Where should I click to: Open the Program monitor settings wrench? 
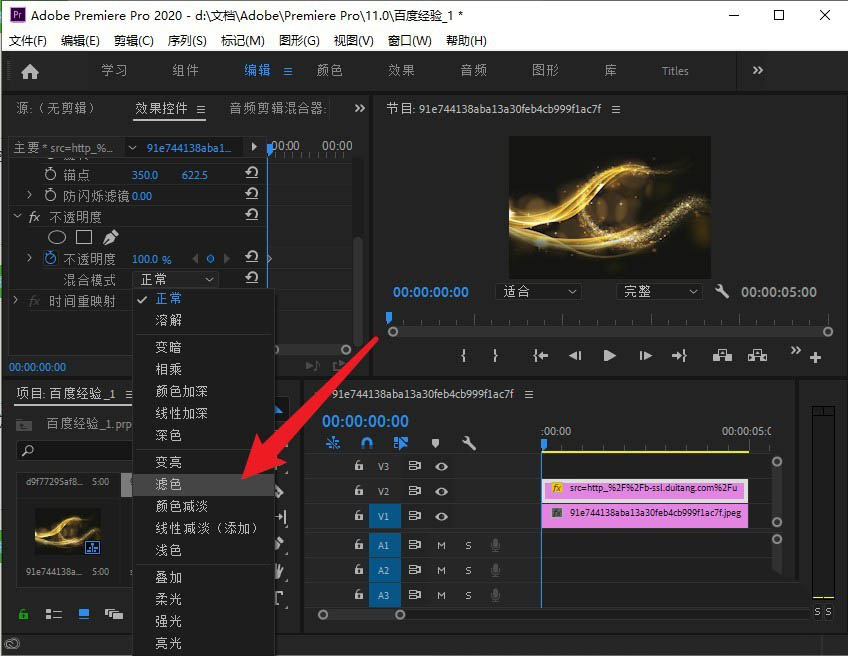(x=722, y=292)
